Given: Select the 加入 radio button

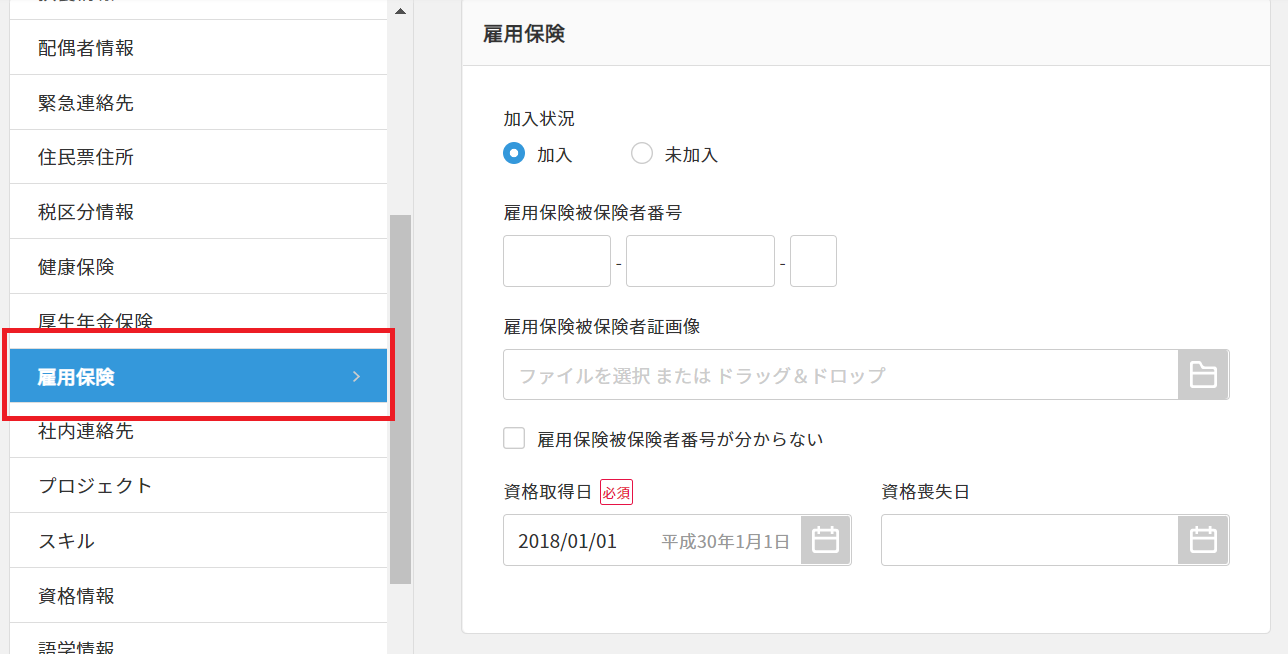Looking at the screenshot, I should tap(514, 154).
